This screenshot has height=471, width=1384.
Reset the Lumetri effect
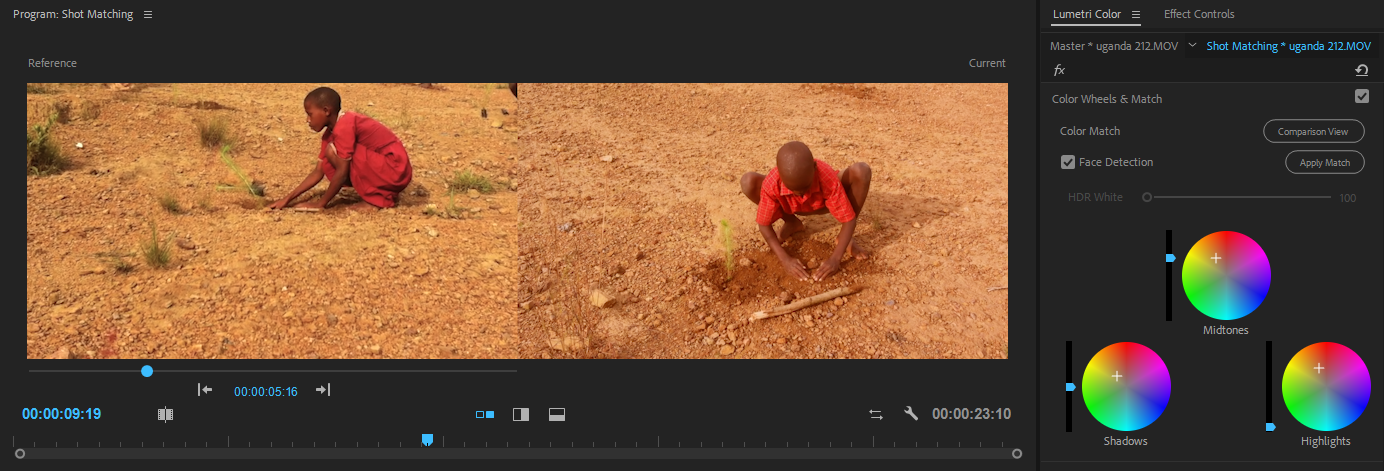[1361, 70]
